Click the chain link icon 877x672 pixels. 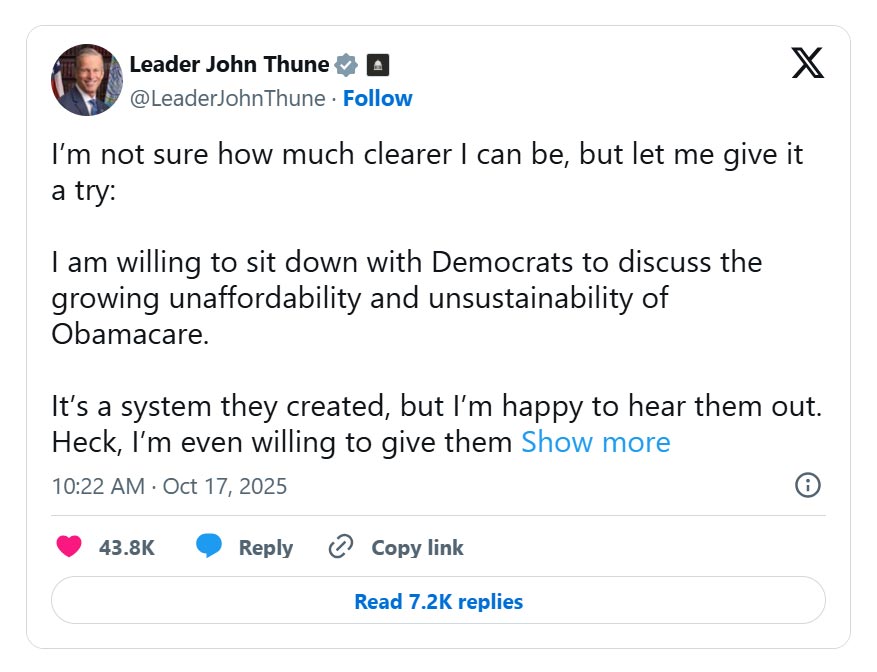(342, 547)
